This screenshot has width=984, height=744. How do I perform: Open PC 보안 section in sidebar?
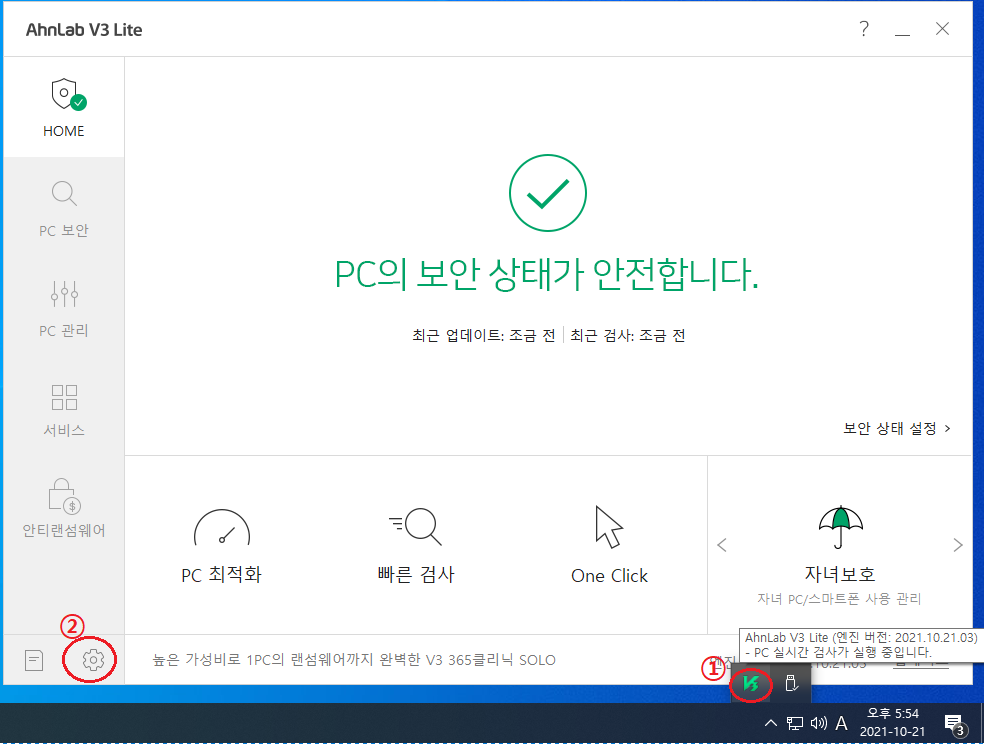(x=63, y=208)
